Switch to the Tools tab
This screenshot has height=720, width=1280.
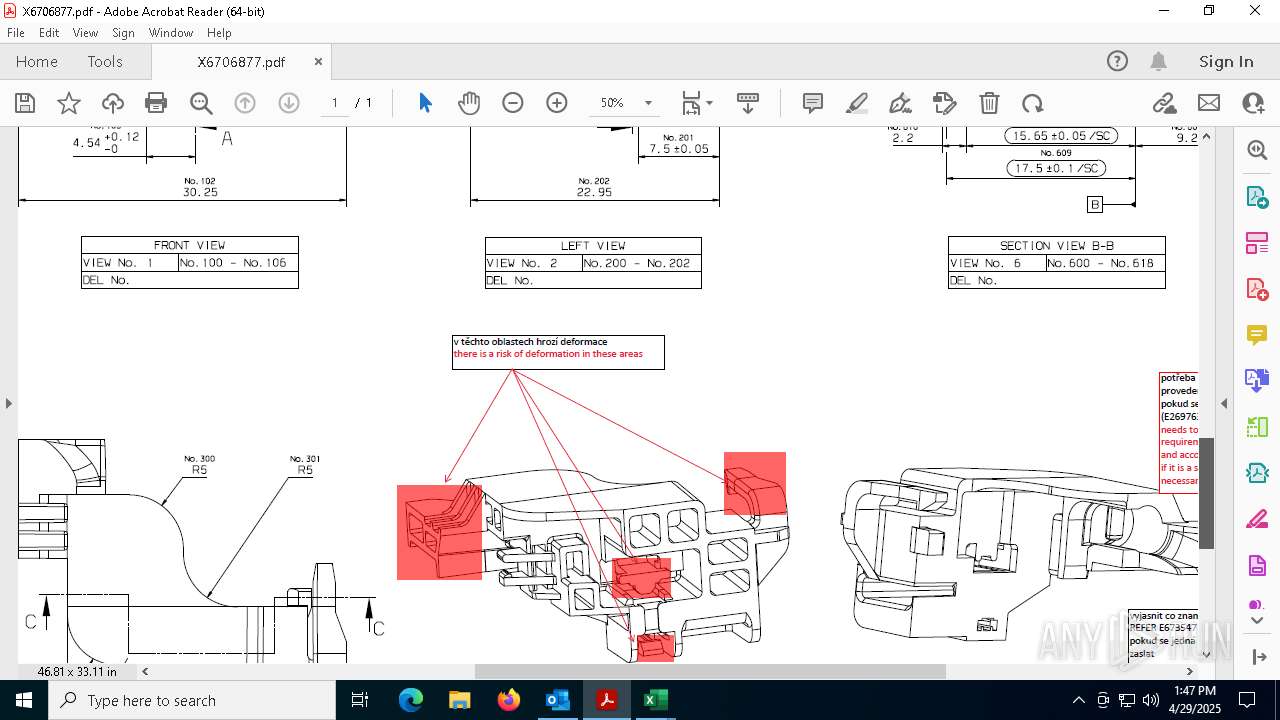point(105,62)
